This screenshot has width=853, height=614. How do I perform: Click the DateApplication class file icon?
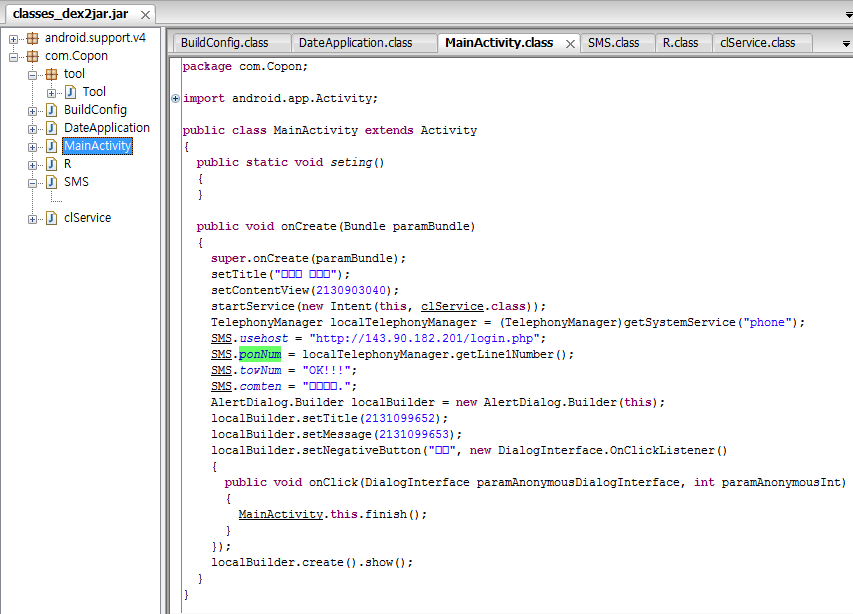(x=51, y=128)
